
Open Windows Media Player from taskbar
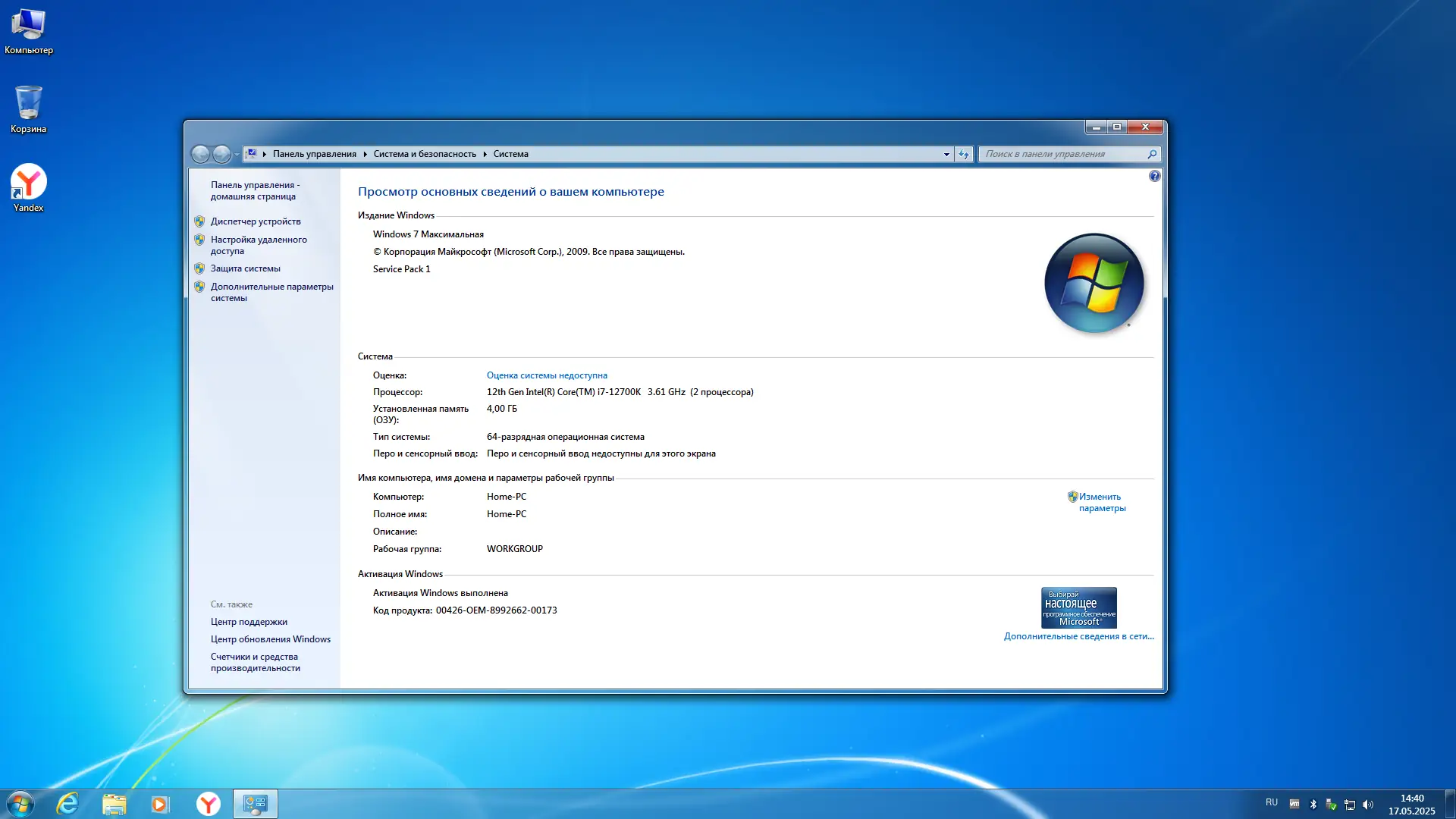160,804
